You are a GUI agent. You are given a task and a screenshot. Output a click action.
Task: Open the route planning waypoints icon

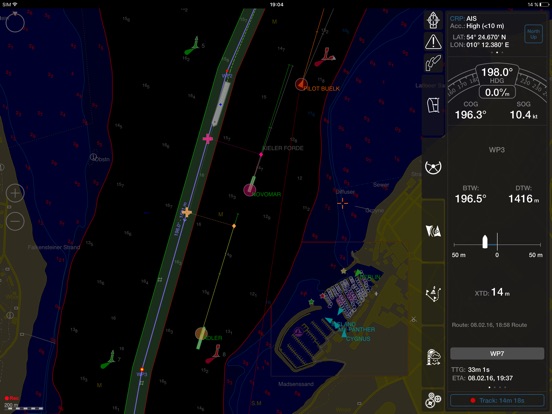pyautogui.click(x=433, y=294)
